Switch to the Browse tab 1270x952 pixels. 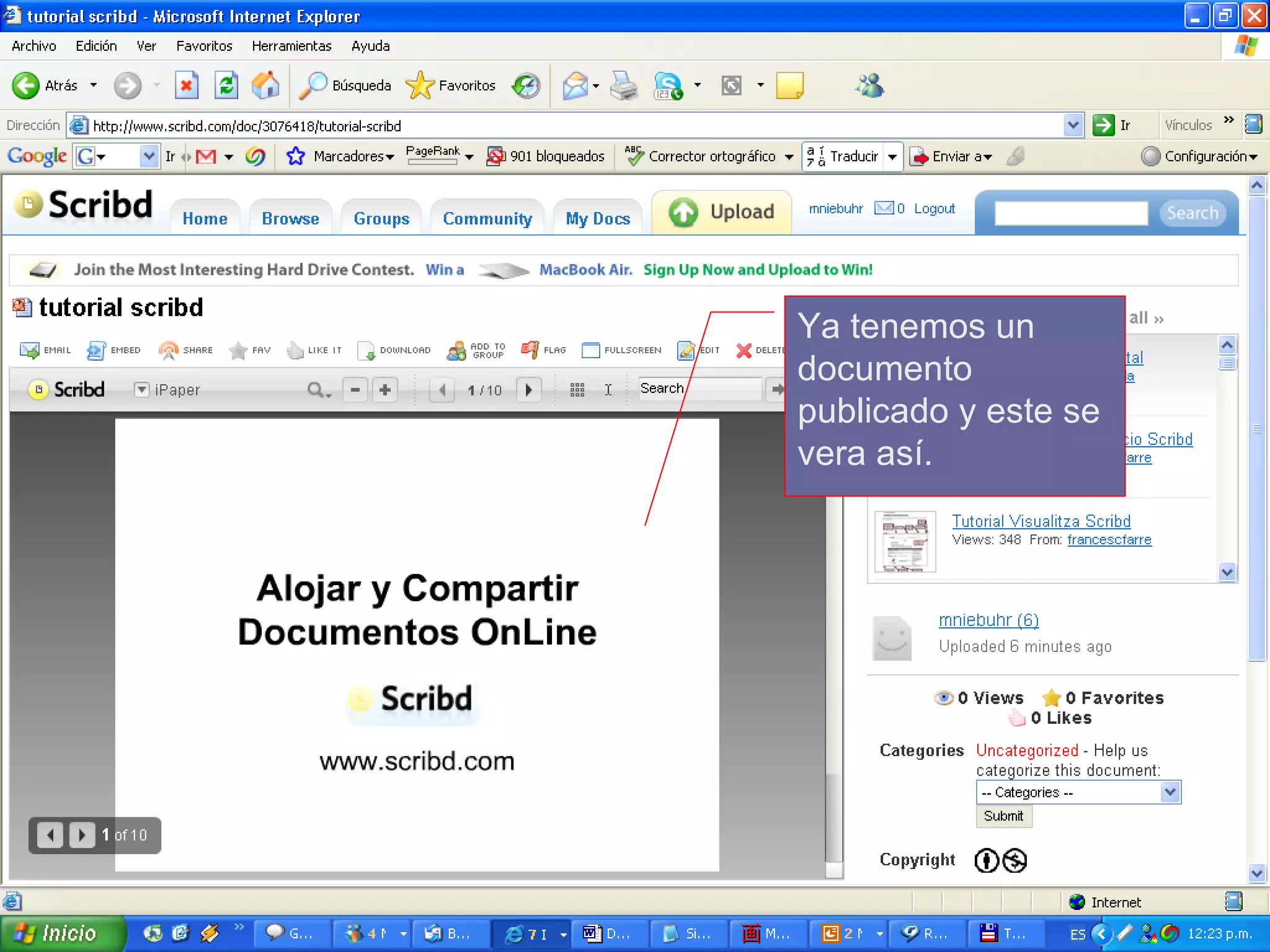(290, 218)
